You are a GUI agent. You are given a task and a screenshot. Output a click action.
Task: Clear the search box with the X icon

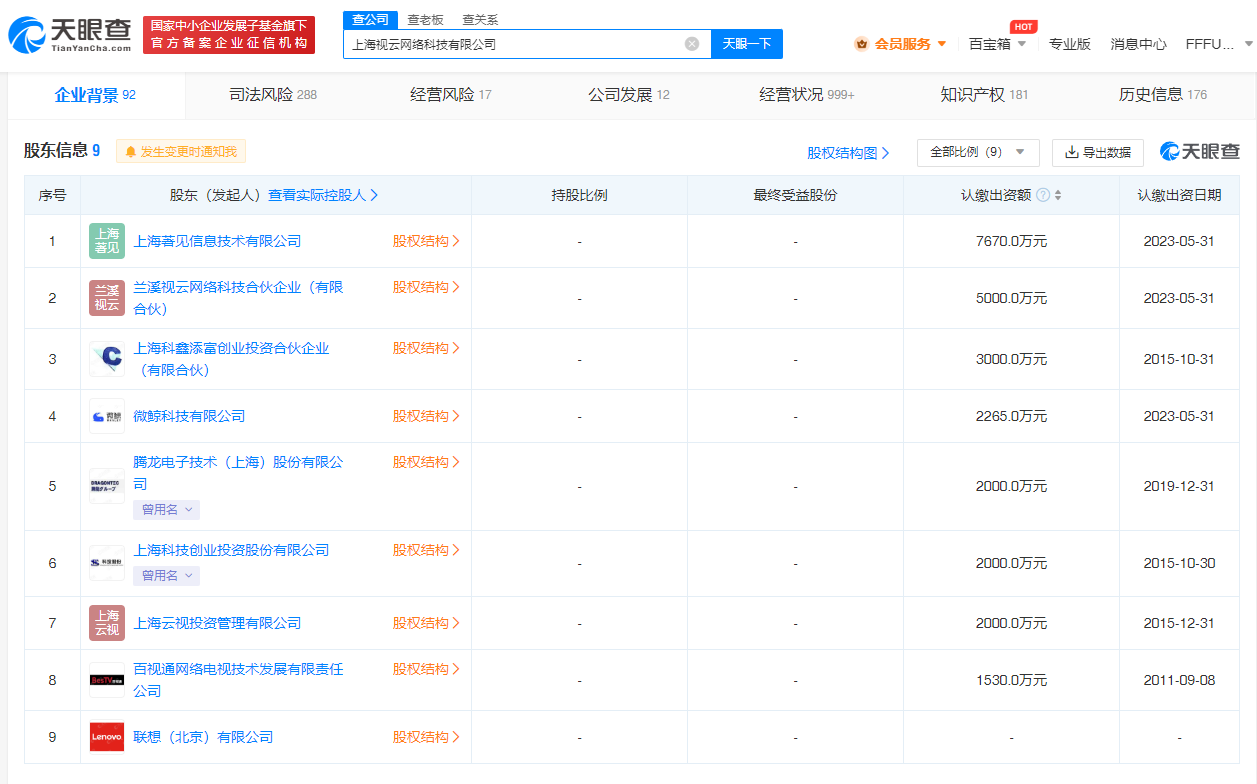691,44
